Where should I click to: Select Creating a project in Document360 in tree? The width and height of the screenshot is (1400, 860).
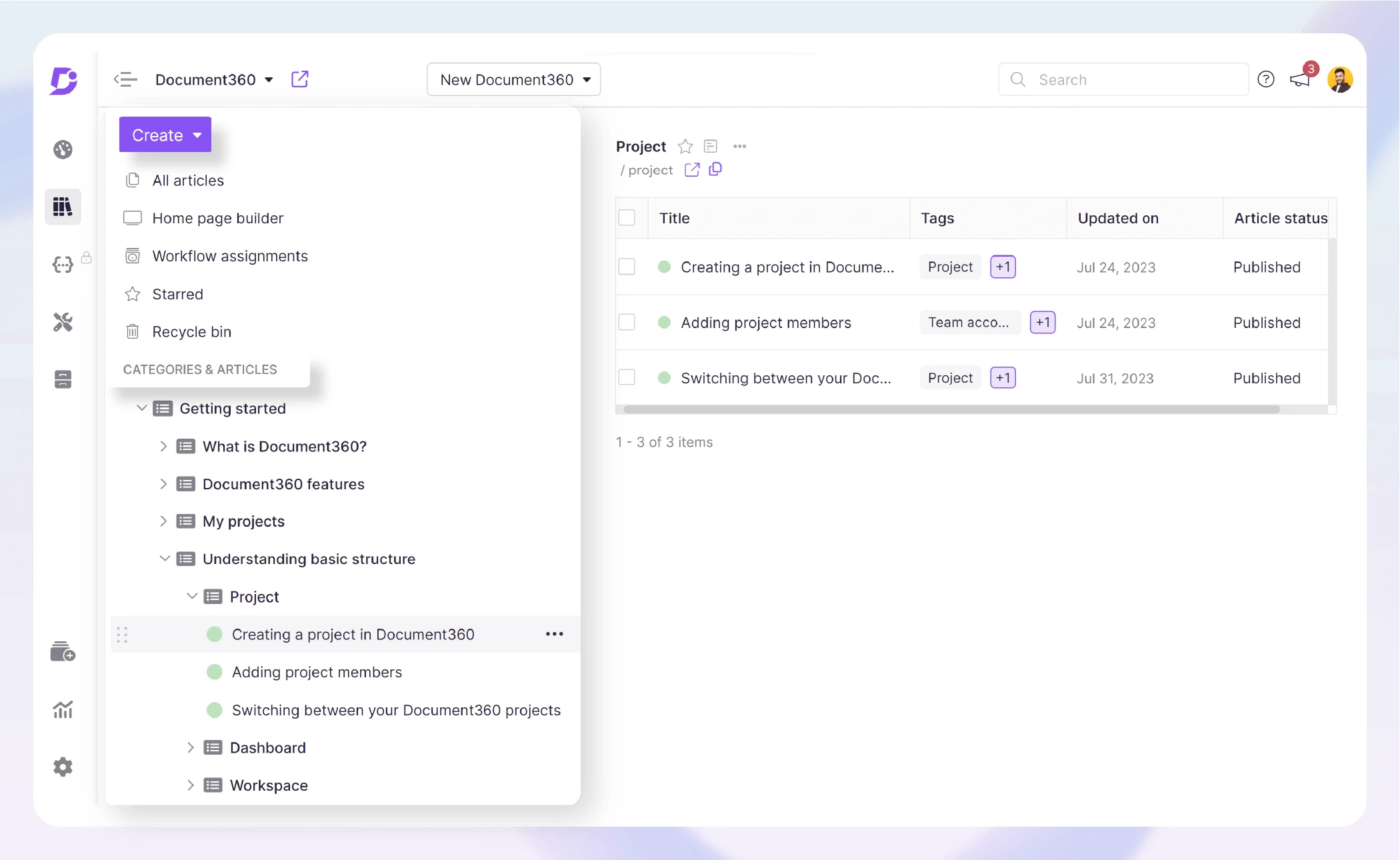pyautogui.click(x=353, y=635)
